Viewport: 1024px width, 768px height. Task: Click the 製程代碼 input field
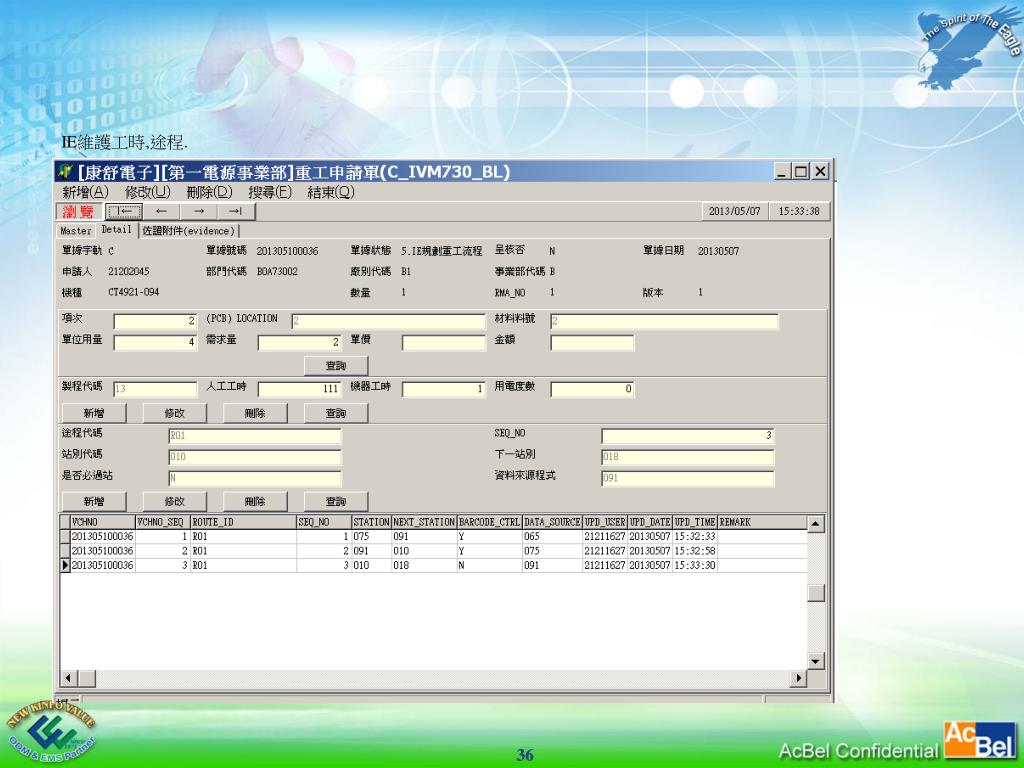click(155, 389)
